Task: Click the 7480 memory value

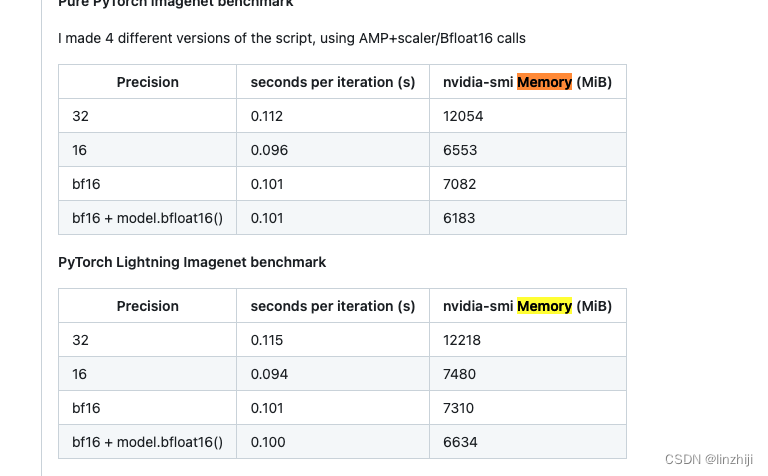Action: 459,374
